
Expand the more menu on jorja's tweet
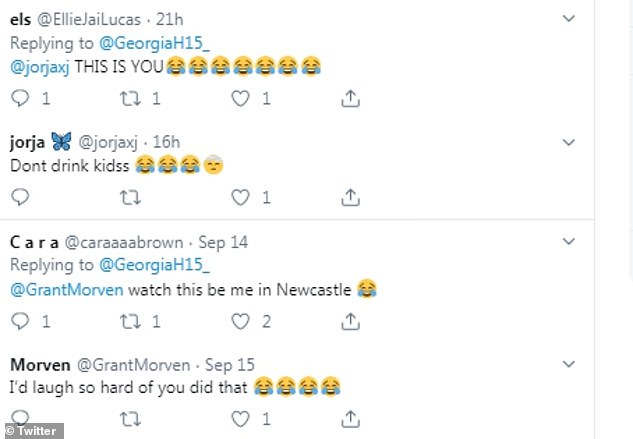point(570,142)
